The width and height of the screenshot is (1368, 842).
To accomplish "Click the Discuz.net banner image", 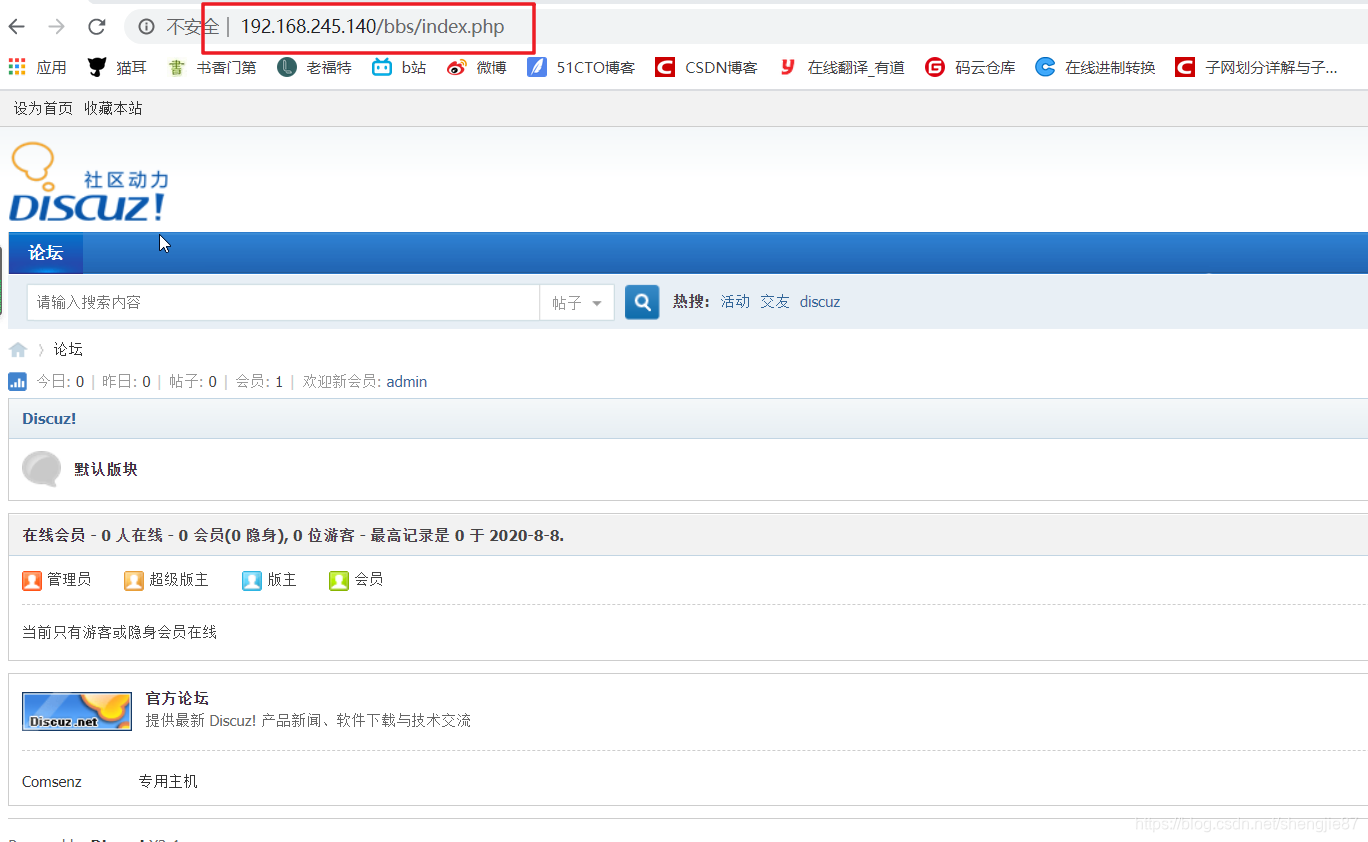I will point(77,711).
